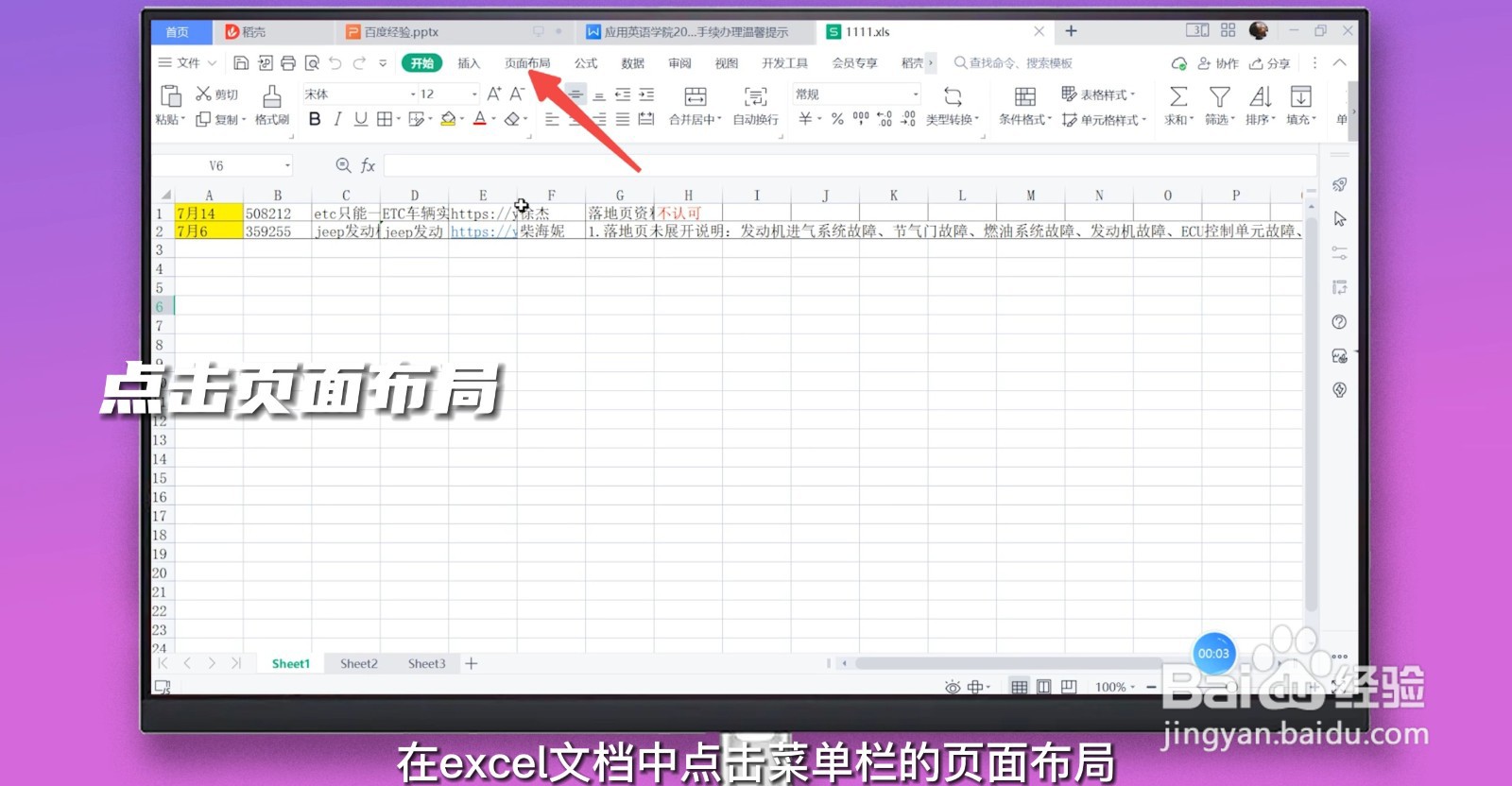Click the Print icon in quick toolbar

pyautogui.click(x=288, y=63)
